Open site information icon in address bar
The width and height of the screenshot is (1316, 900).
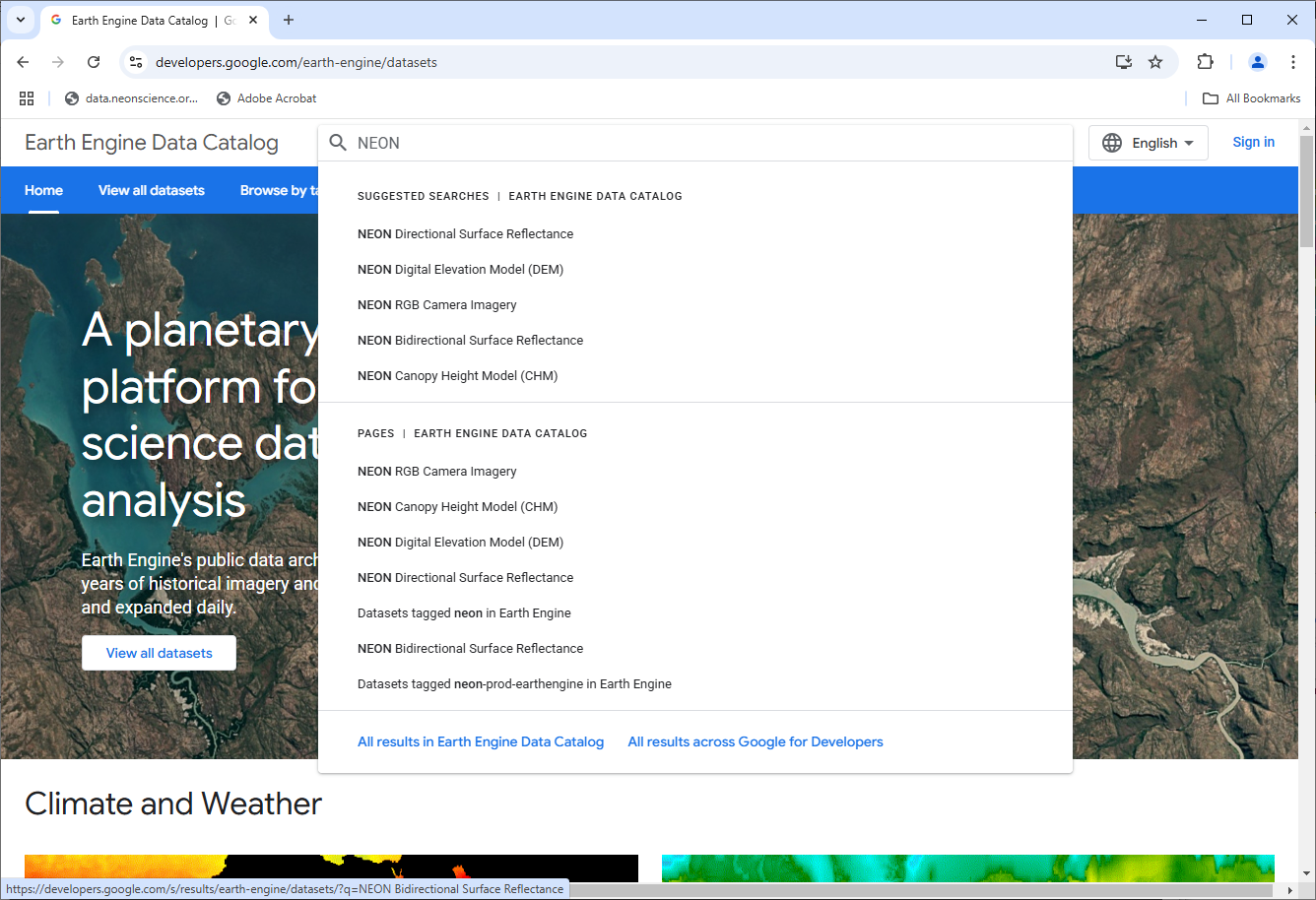tap(136, 62)
